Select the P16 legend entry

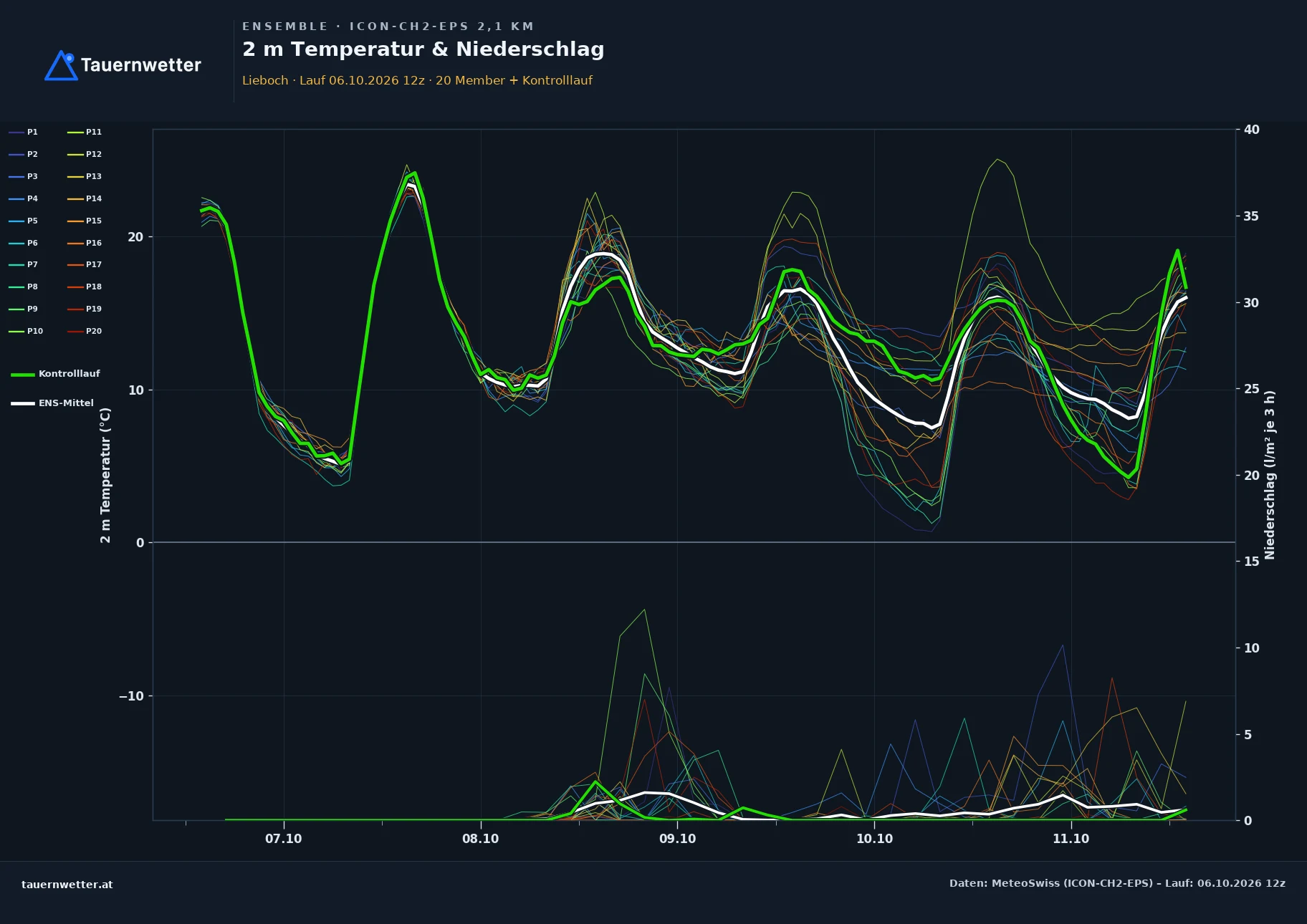pos(85,243)
